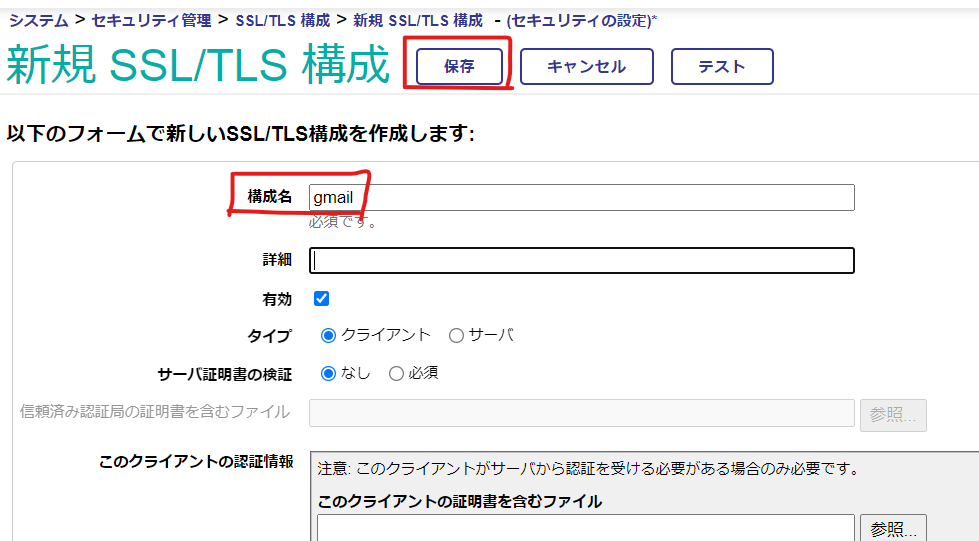Screen dimensions: 979x541
Task: Click the このクライアントの証明書を含むファイル input
Action: tap(585, 527)
